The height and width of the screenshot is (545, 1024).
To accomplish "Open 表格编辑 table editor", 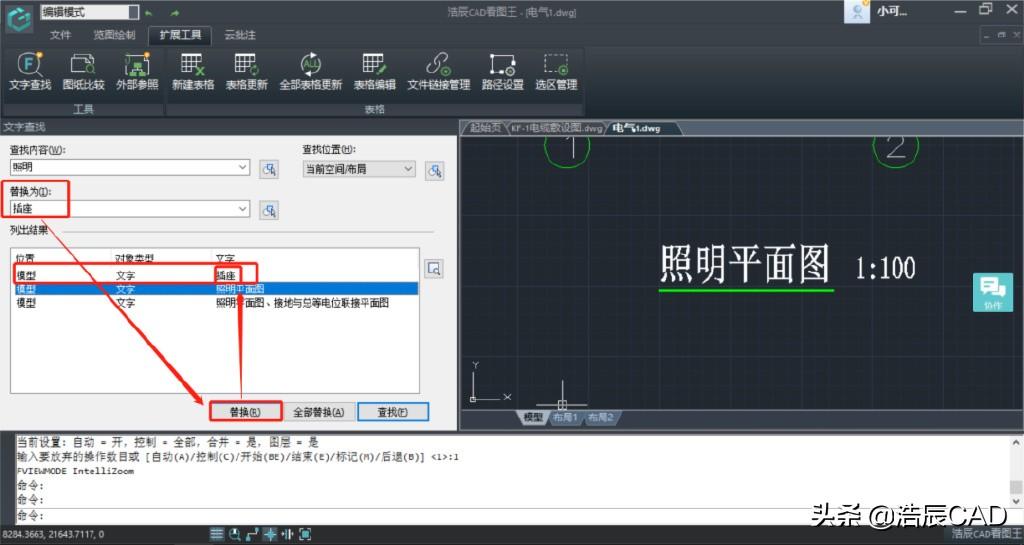I will [375, 71].
